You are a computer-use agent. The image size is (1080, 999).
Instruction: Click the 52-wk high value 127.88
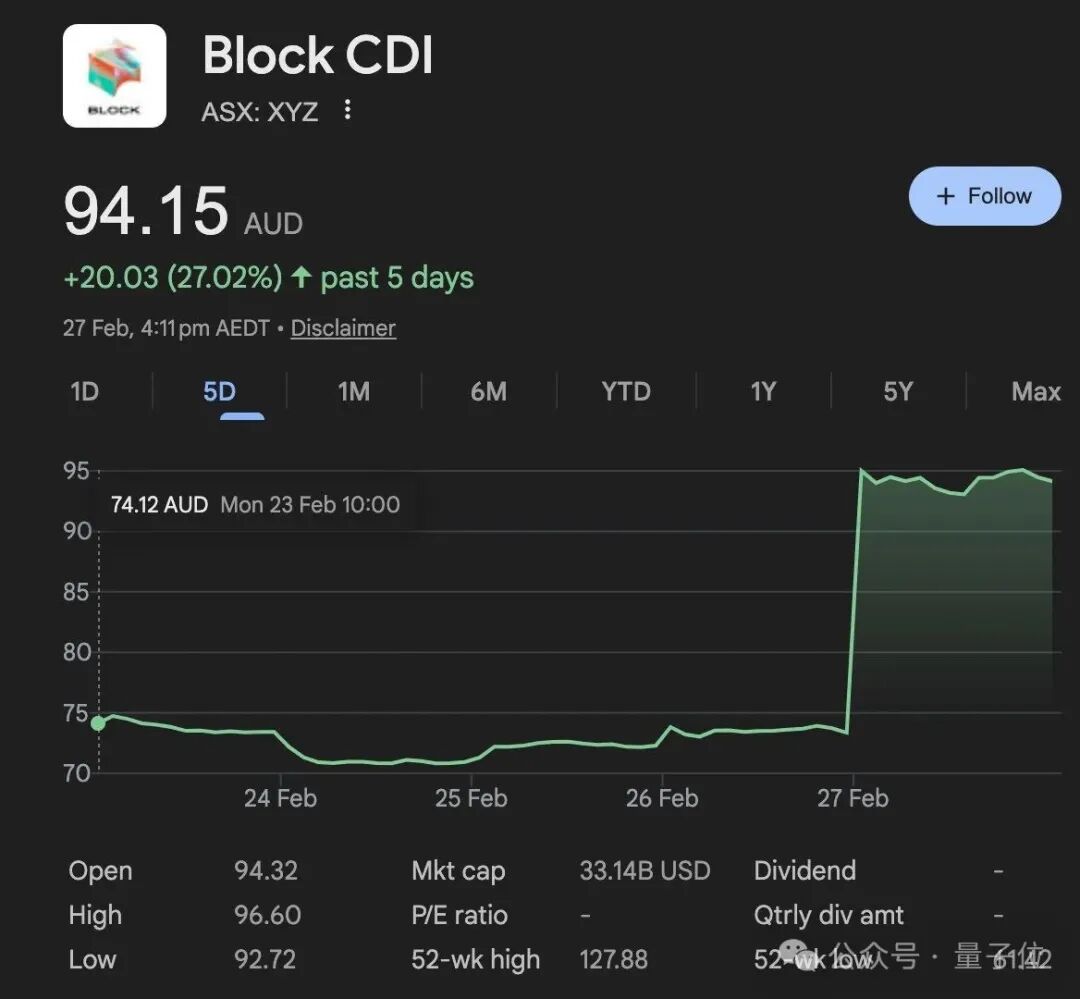[x=614, y=959]
